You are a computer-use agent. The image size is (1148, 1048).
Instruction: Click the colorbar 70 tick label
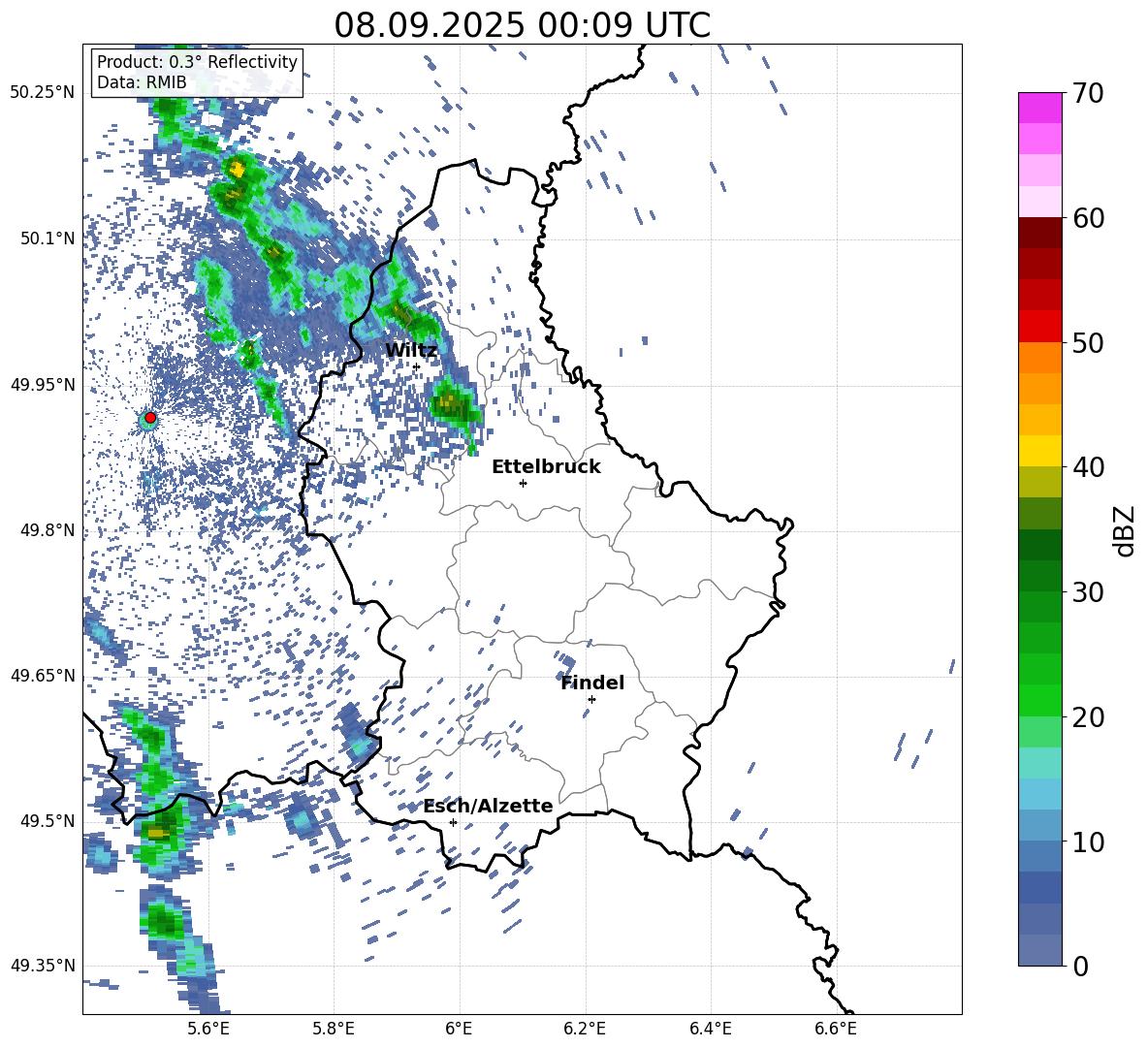pos(1088,93)
